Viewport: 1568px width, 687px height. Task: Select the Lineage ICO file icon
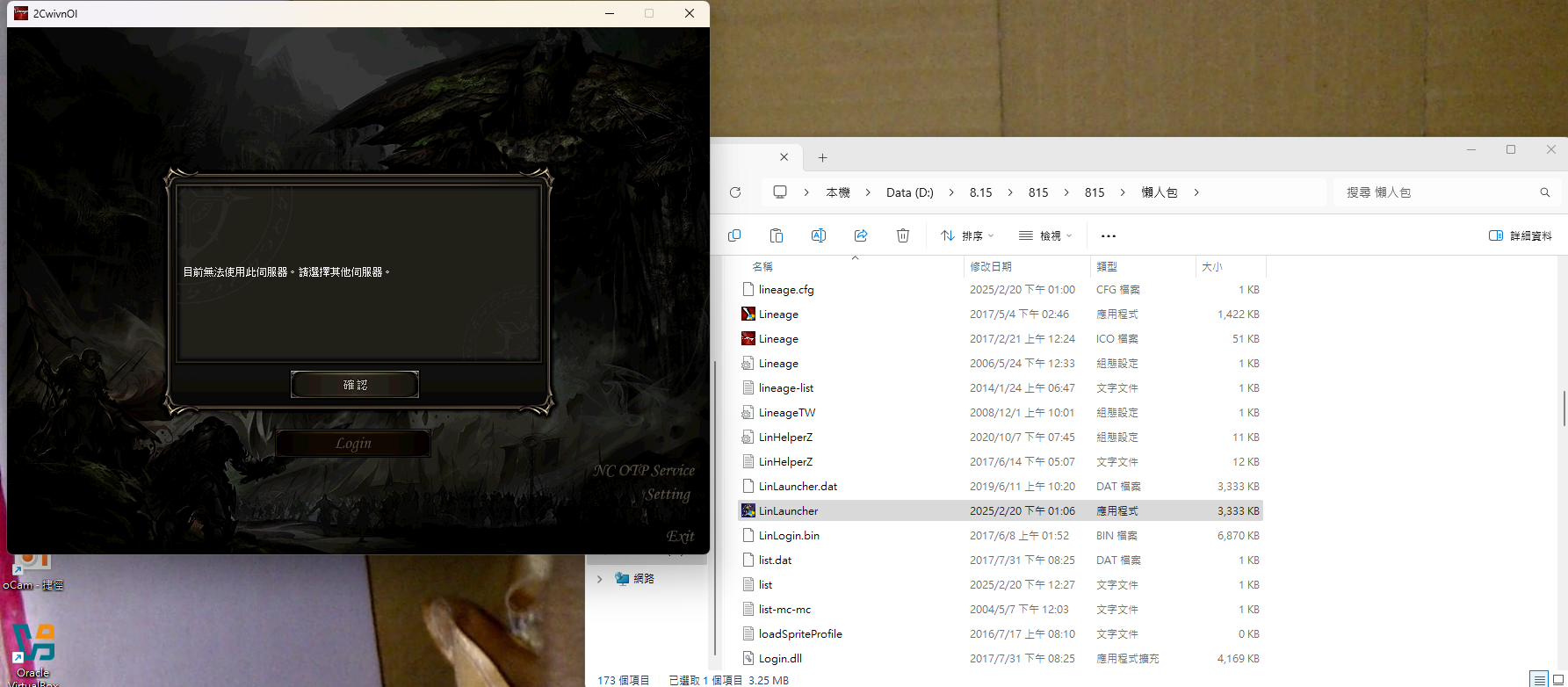pyautogui.click(x=748, y=338)
